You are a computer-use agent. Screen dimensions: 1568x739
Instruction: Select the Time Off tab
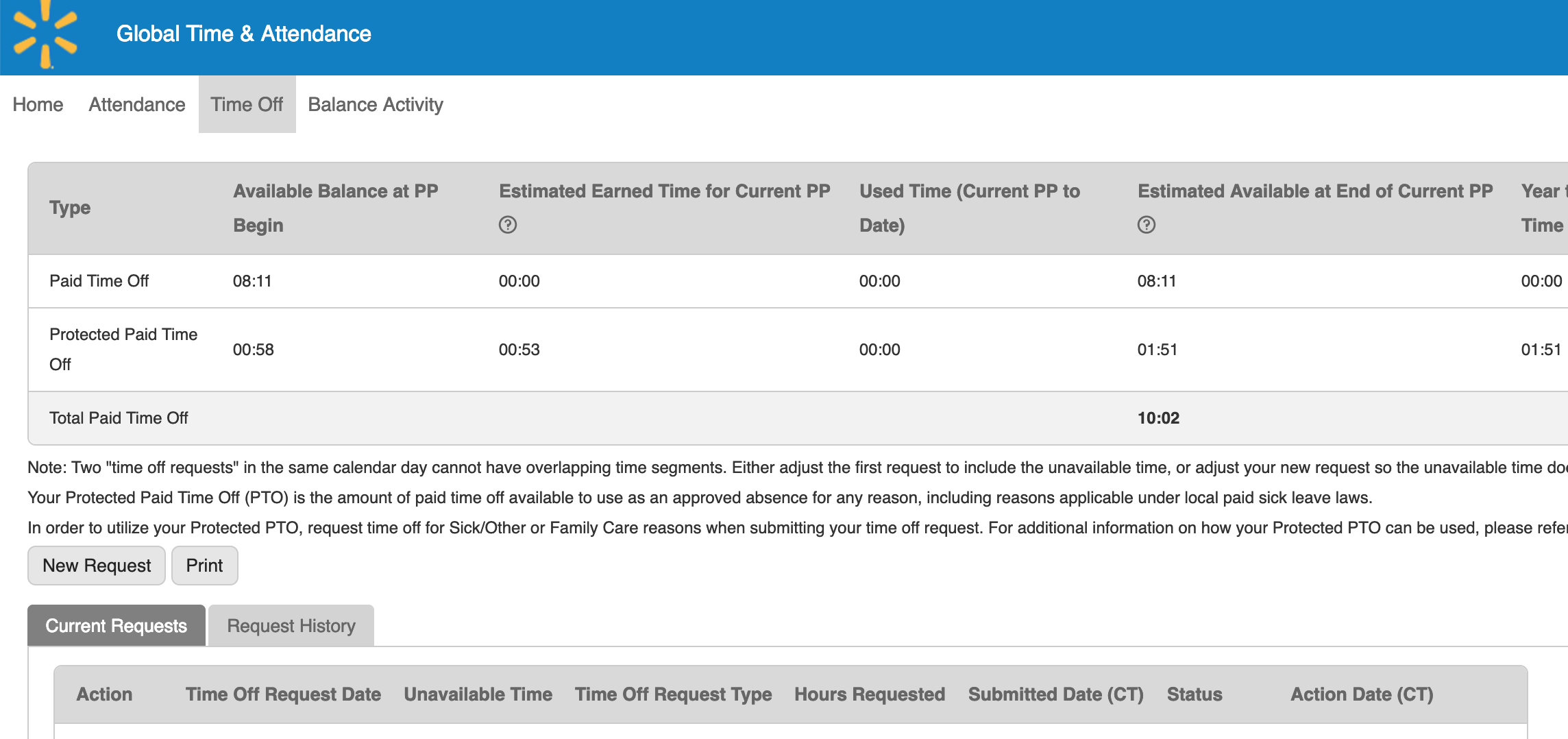click(x=247, y=104)
